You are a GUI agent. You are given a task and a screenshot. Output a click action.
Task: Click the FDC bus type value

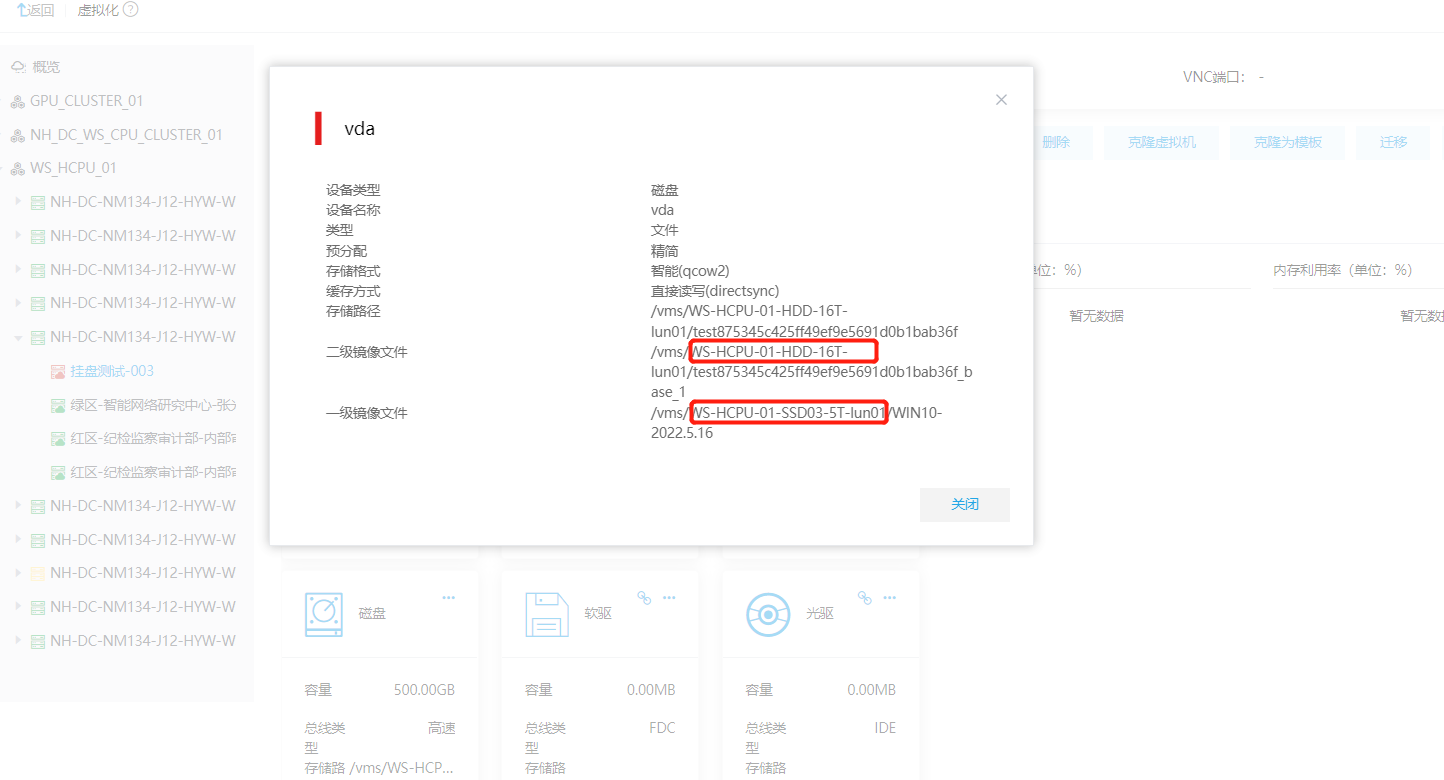coord(662,728)
